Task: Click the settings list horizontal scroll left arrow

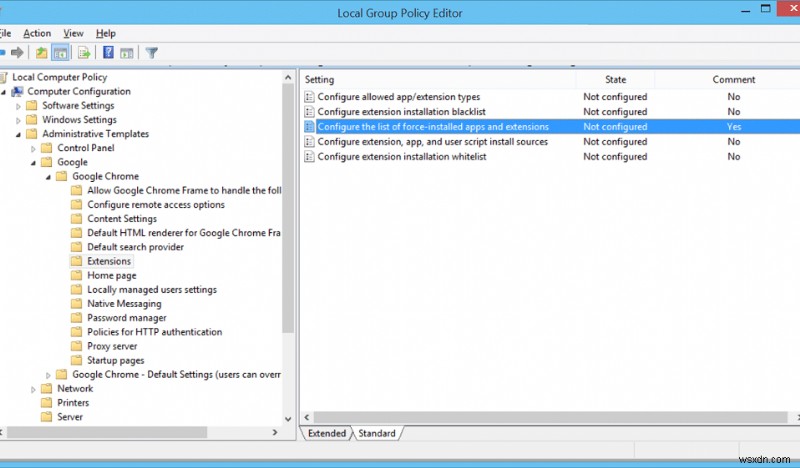Action: pos(307,417)
